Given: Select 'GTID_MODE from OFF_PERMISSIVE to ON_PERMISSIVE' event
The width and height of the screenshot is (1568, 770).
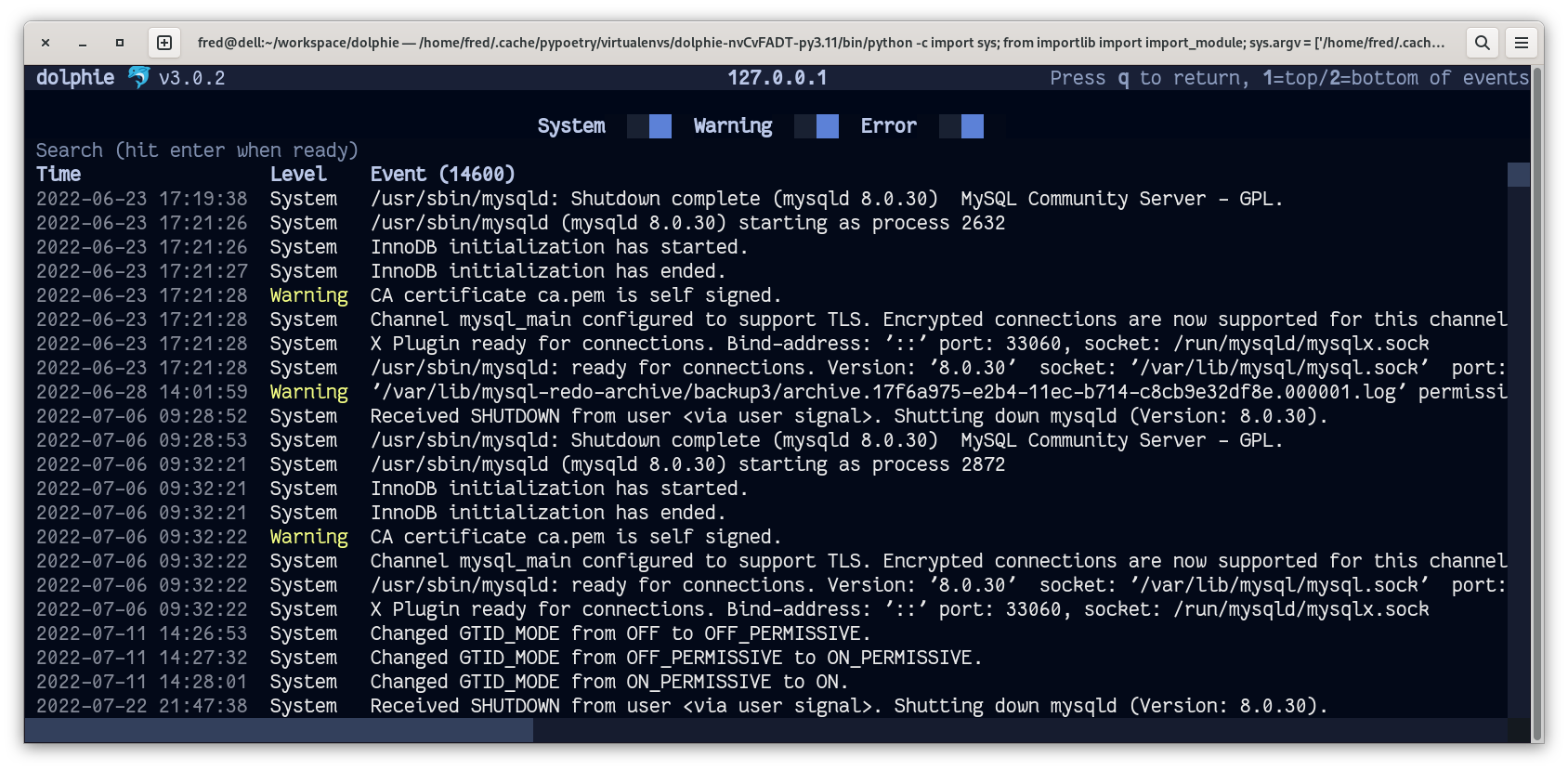Looking at the screenshot, I should point(676,658).
